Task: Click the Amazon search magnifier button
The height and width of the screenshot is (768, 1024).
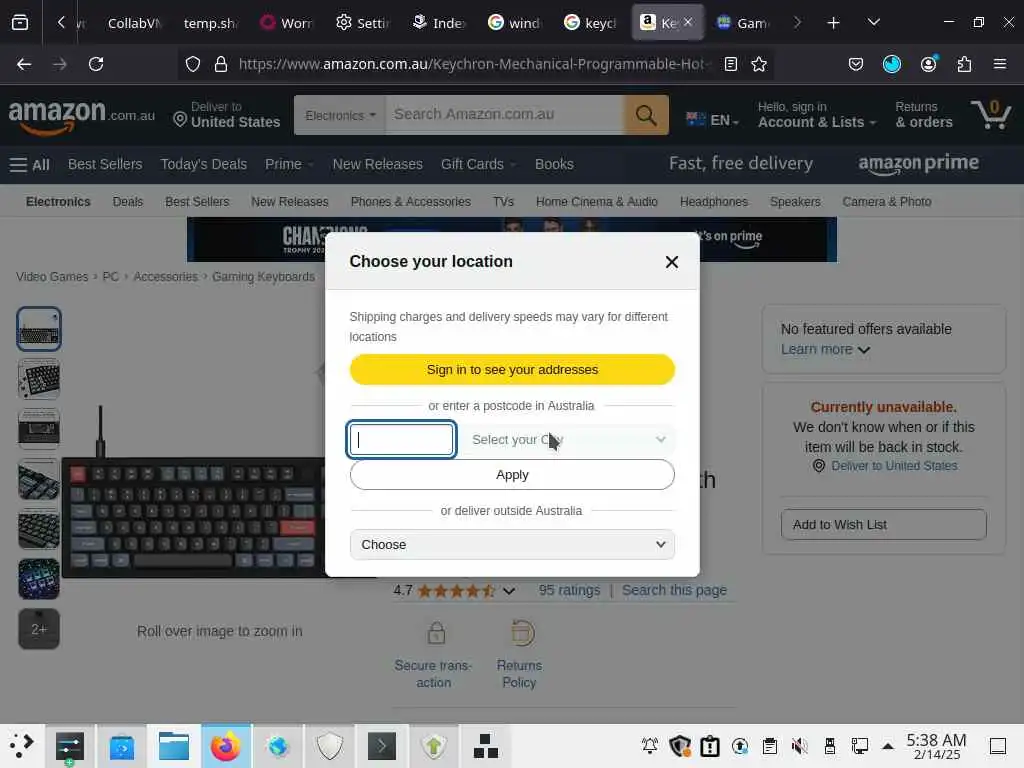Action: click(646, 115)
